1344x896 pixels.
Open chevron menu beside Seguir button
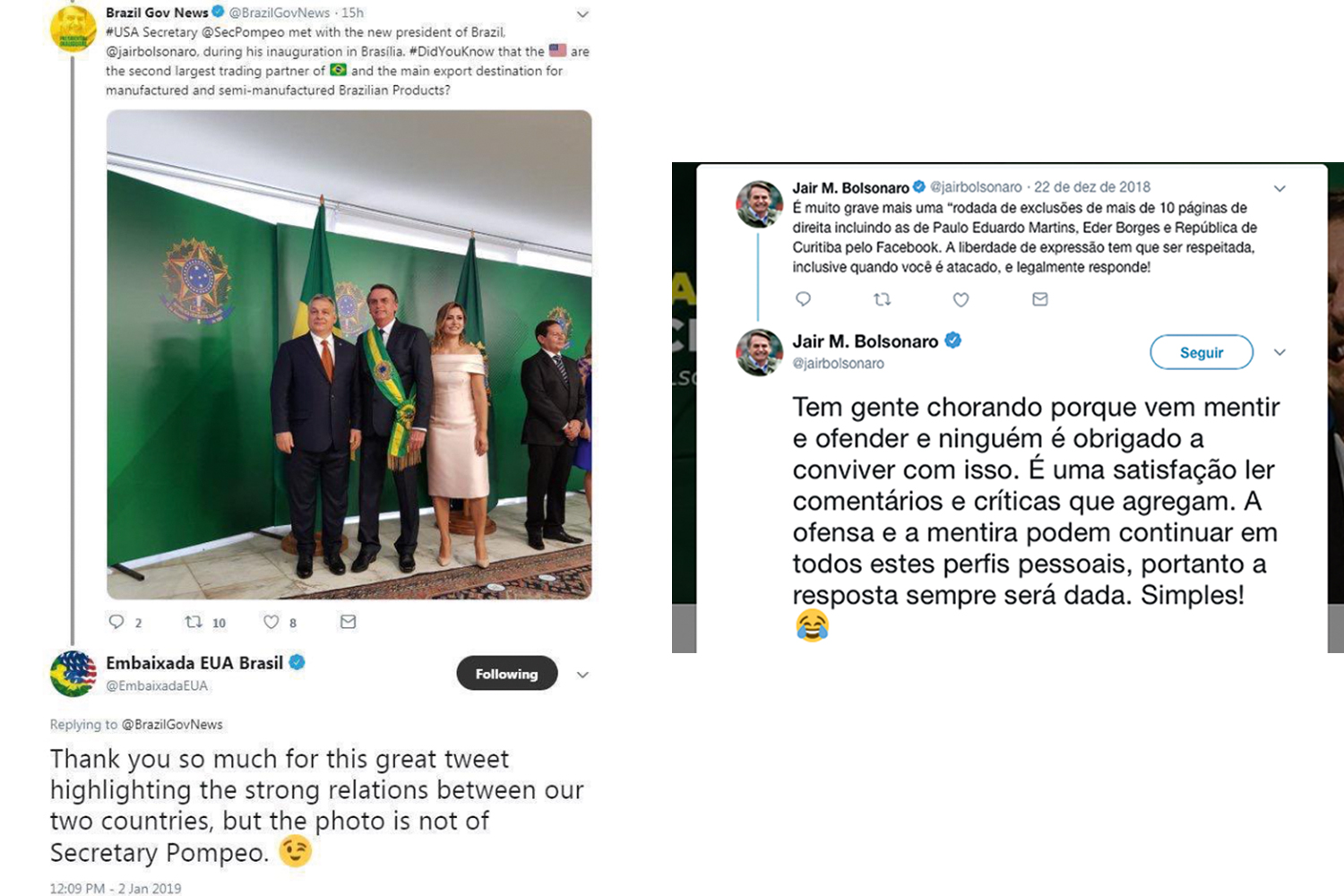1279,352
